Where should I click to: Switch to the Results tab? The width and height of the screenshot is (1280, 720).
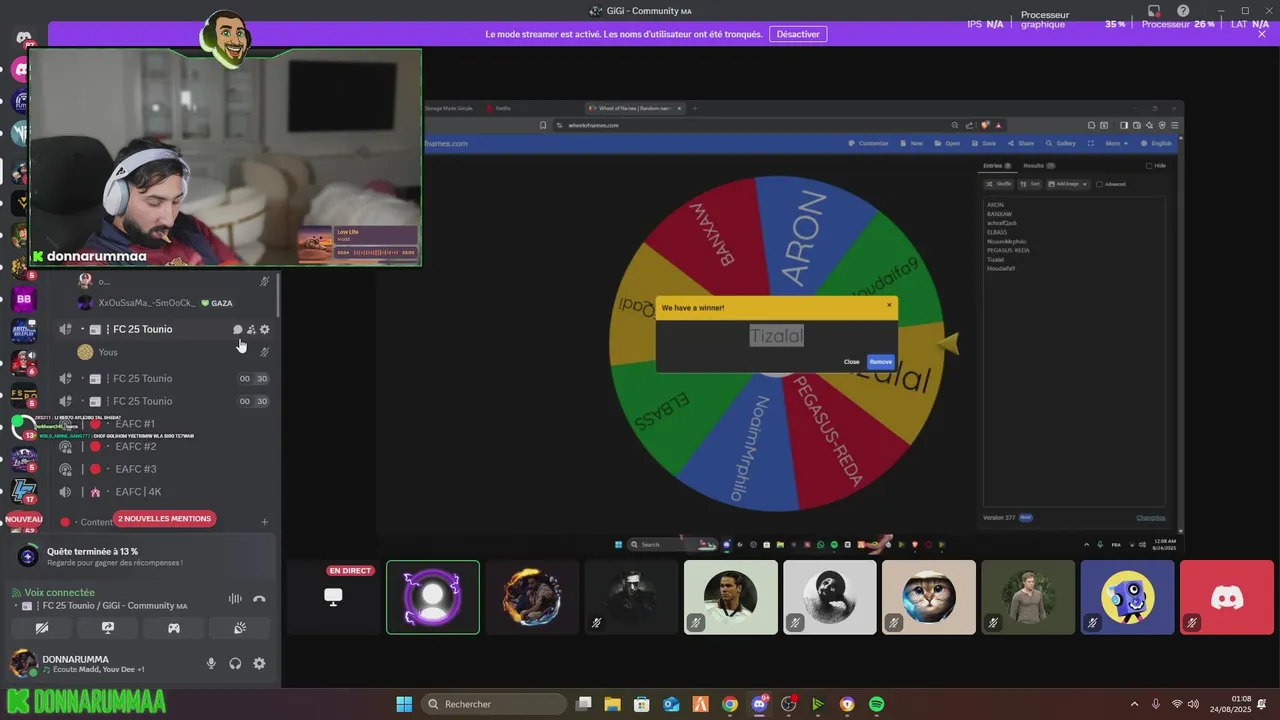pyautogui.click(x=1038, y=166)
